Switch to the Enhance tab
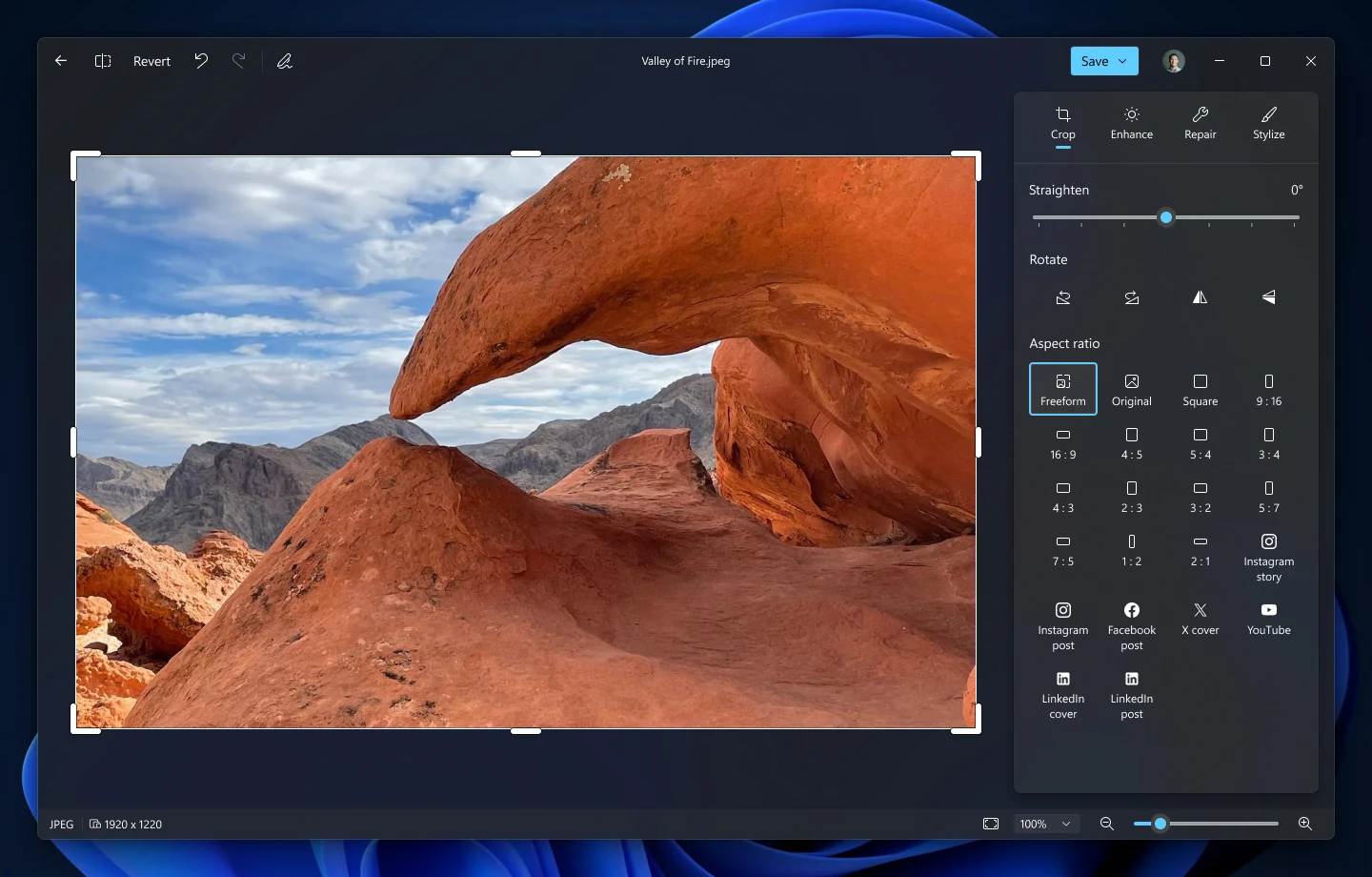The width and height of the screenshot is (1372, 877). 1132,124
